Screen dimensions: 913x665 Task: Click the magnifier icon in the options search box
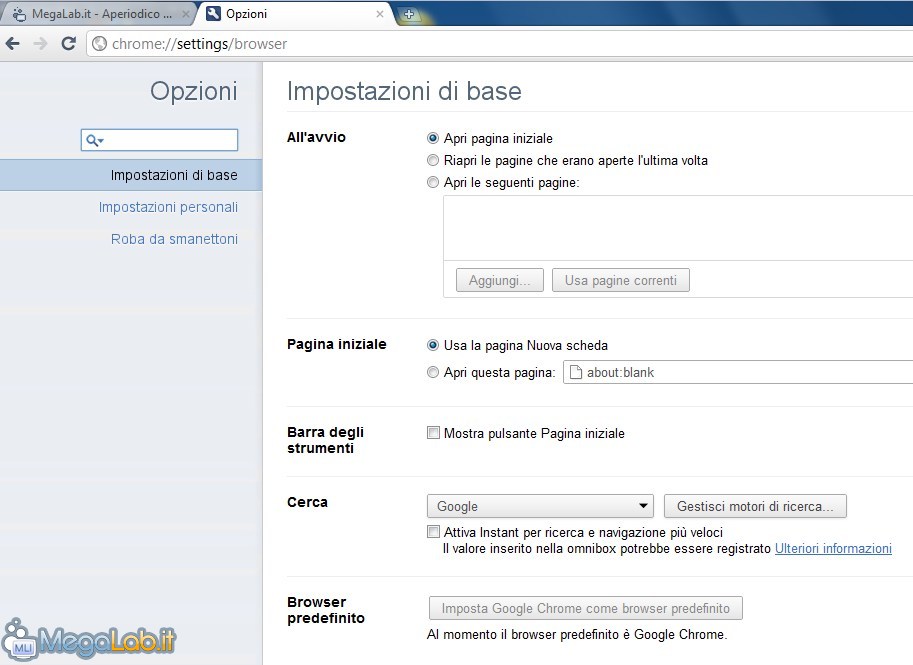(x=94, y=140)
